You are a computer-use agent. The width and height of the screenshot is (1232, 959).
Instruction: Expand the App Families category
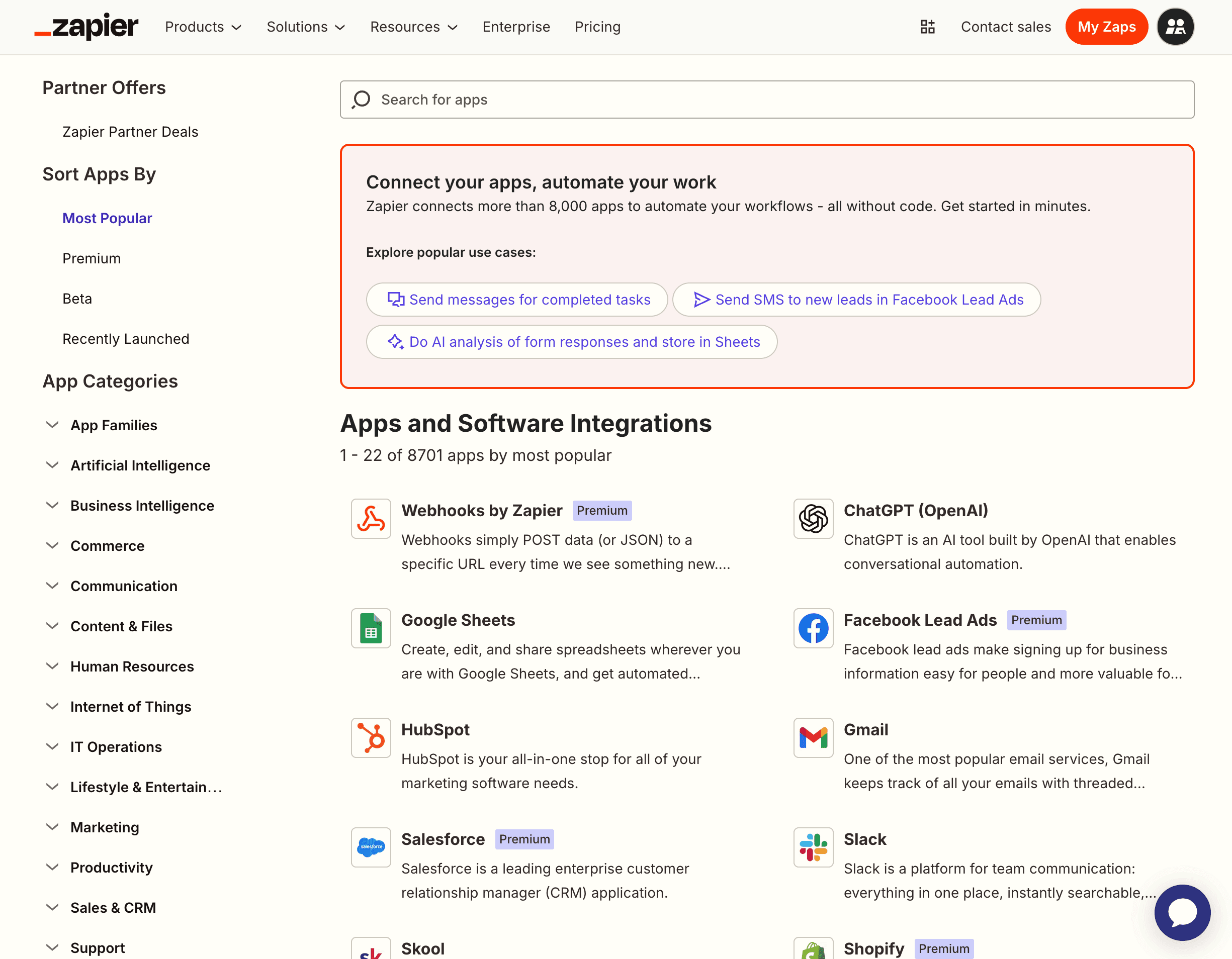(x=52, y=425)
